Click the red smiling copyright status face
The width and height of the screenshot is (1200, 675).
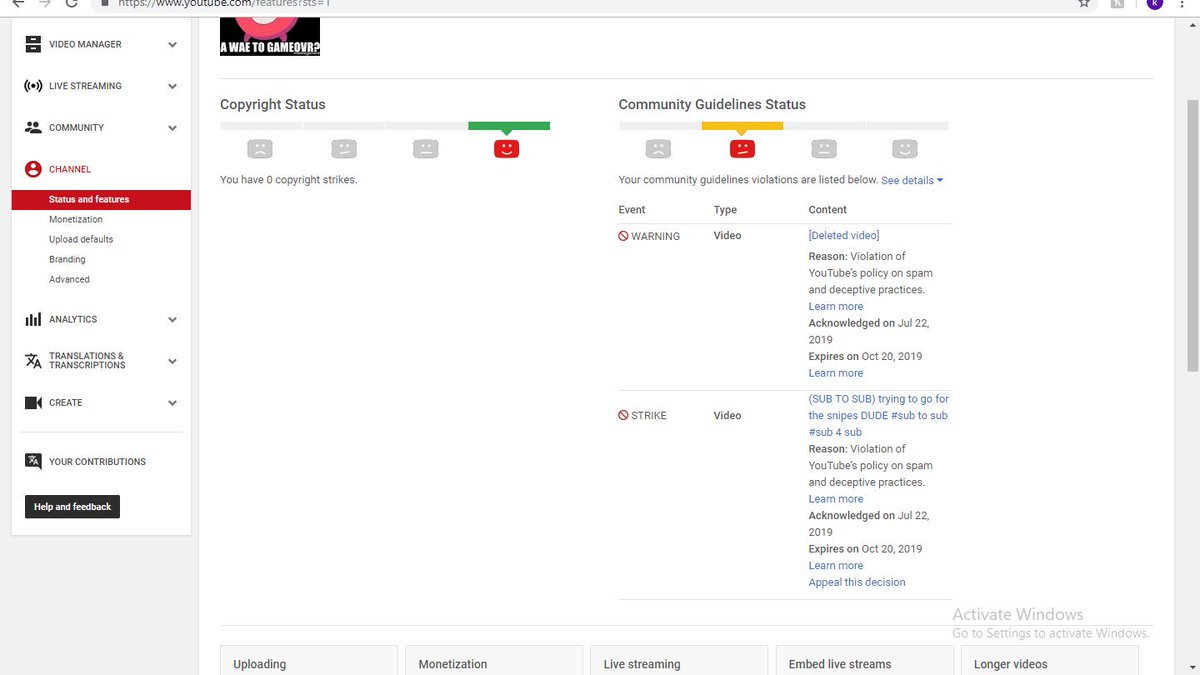pos(507,149)
